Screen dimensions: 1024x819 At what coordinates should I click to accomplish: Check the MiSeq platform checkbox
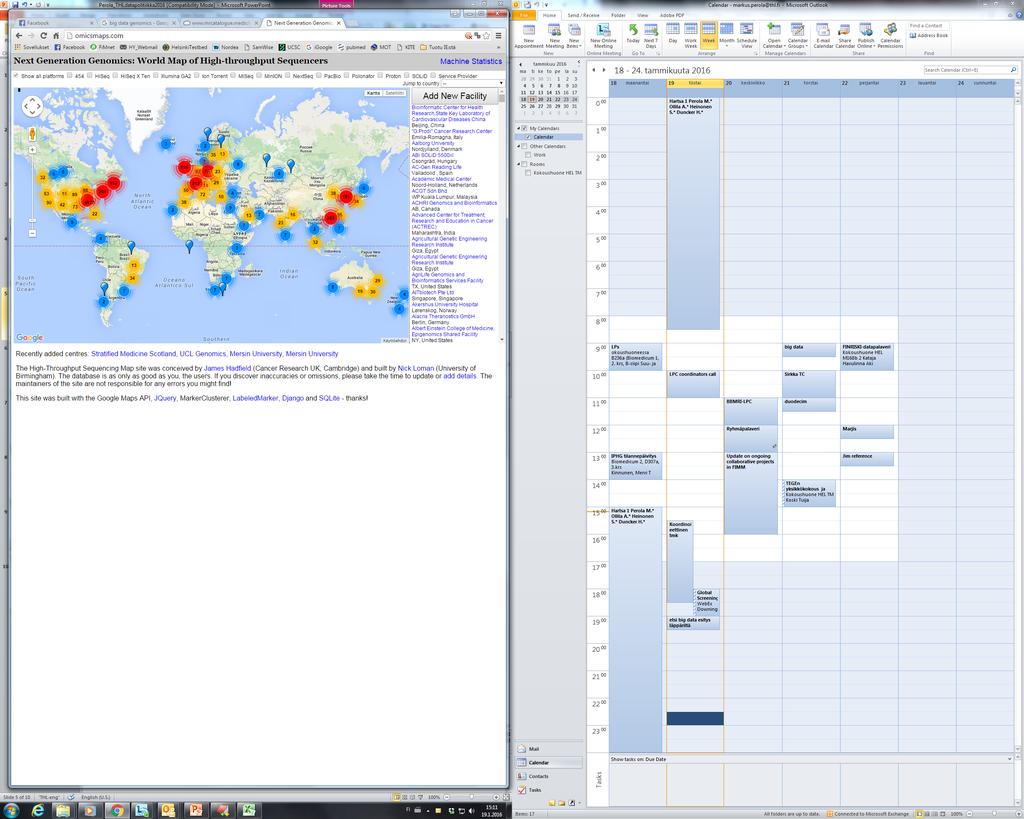233,76
